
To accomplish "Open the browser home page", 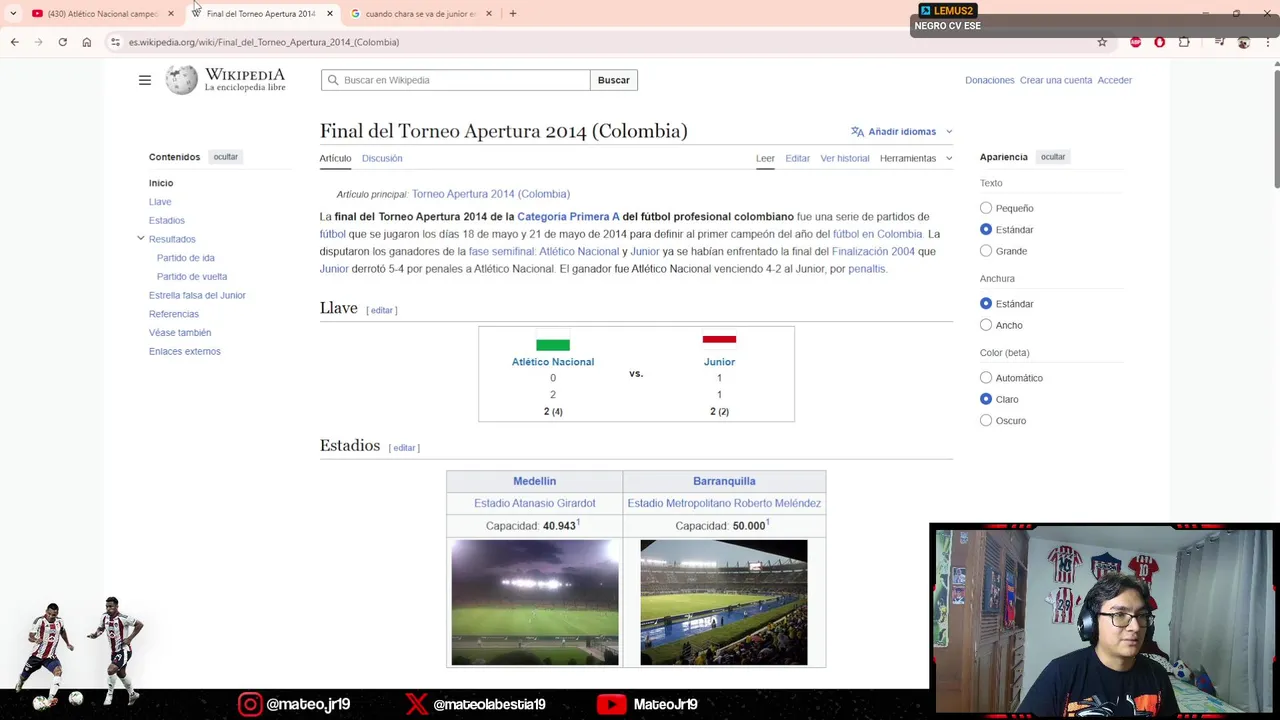I will click(87, 42).
